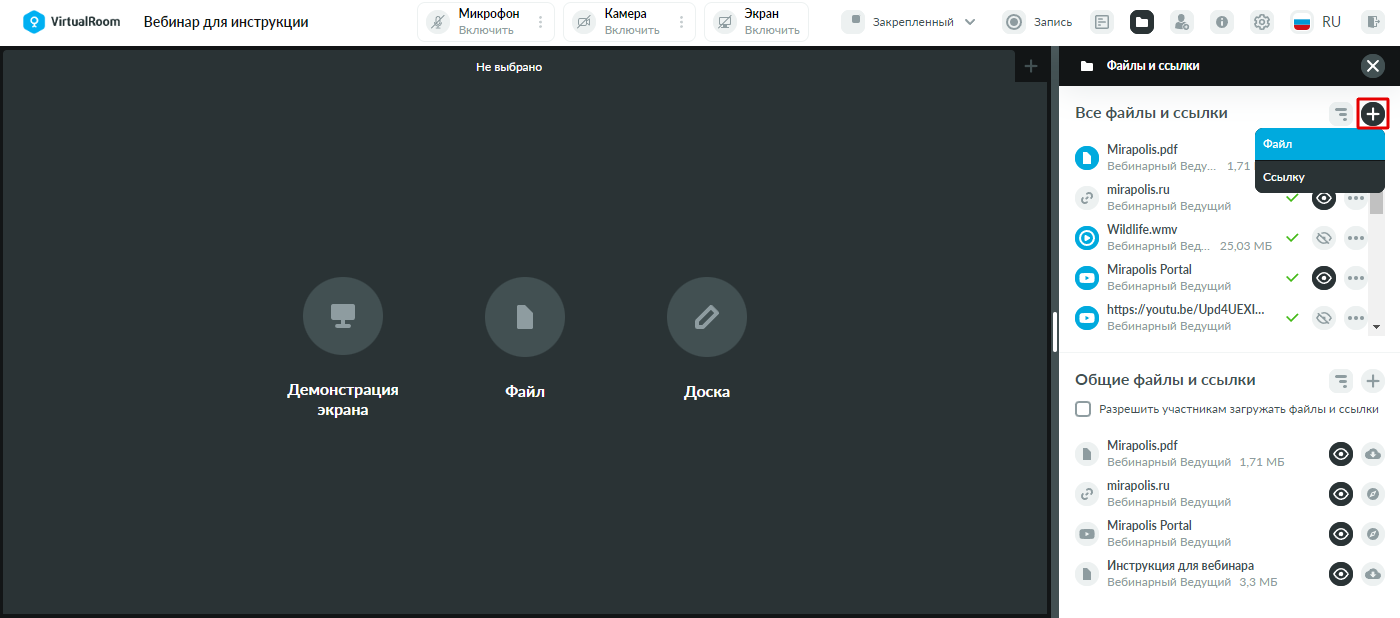Open the microphone options three-dot menu
Screen dimensions: 1400x618
541,22
